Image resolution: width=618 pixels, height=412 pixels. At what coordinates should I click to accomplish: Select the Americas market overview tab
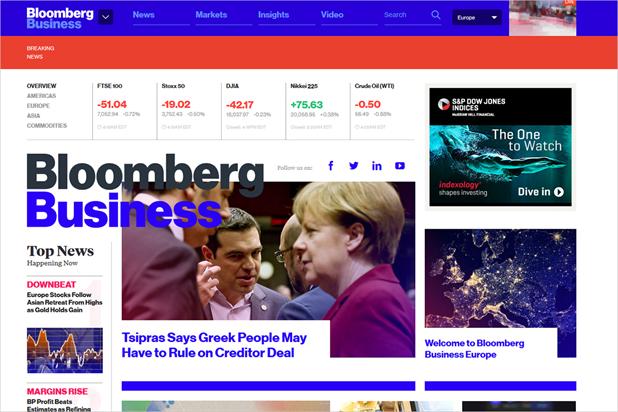(41, 96)
